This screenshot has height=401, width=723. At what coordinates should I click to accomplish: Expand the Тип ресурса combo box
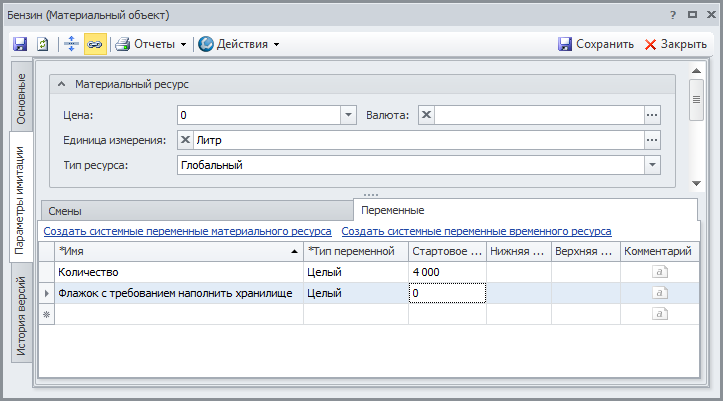[652, 165]
